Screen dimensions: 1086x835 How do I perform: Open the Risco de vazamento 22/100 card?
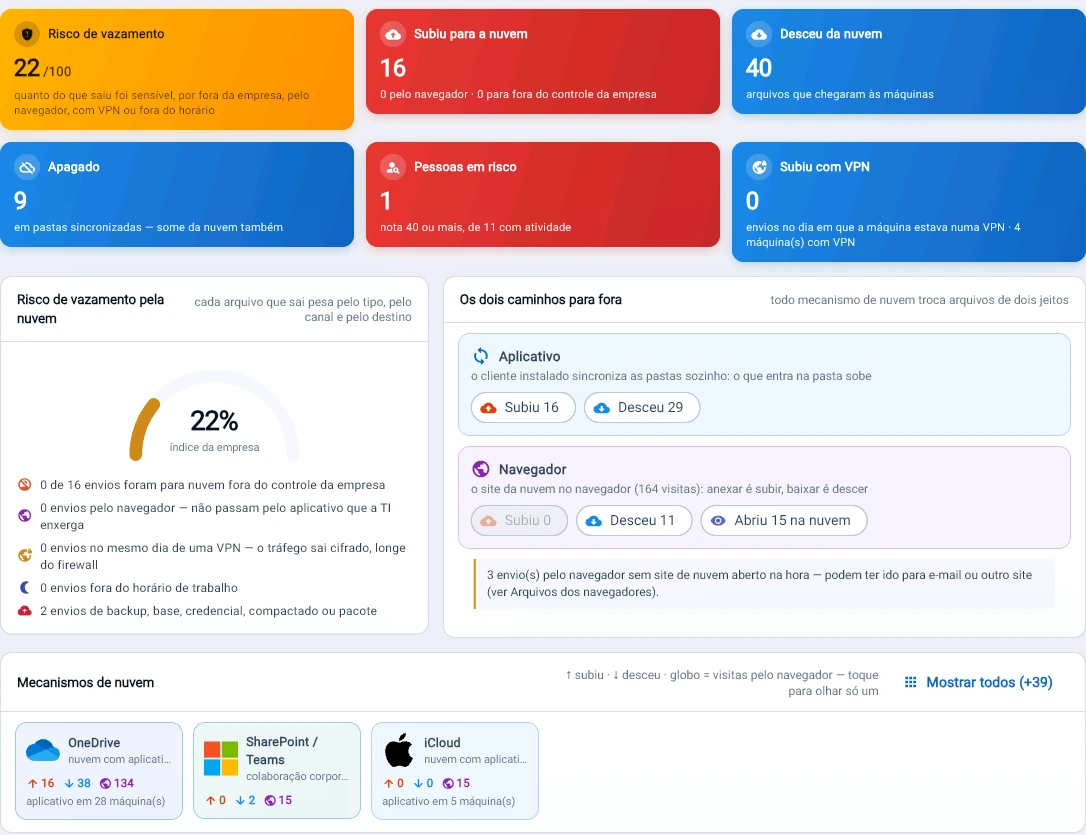tap(177, 69)
